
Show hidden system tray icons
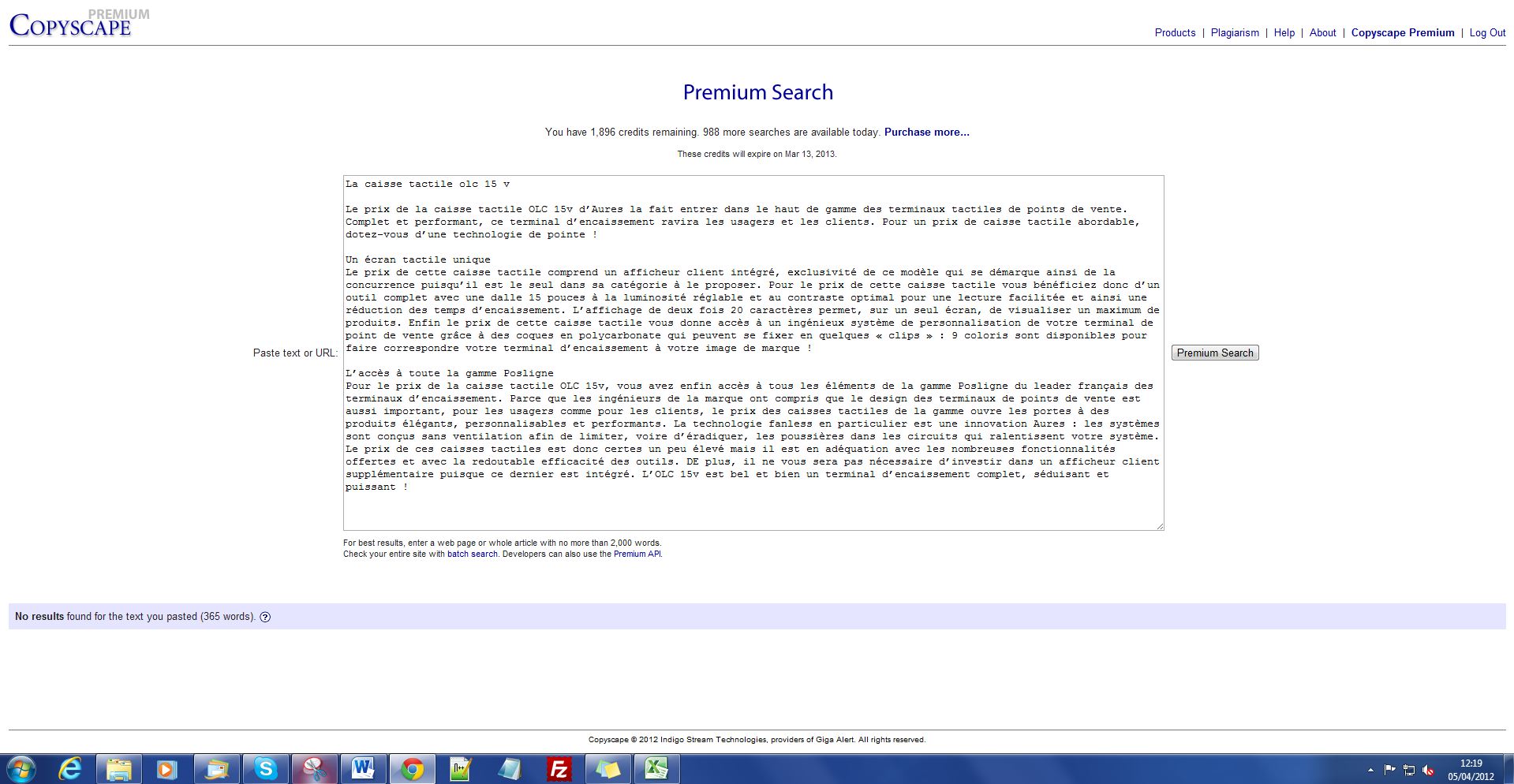[1370, 770]
